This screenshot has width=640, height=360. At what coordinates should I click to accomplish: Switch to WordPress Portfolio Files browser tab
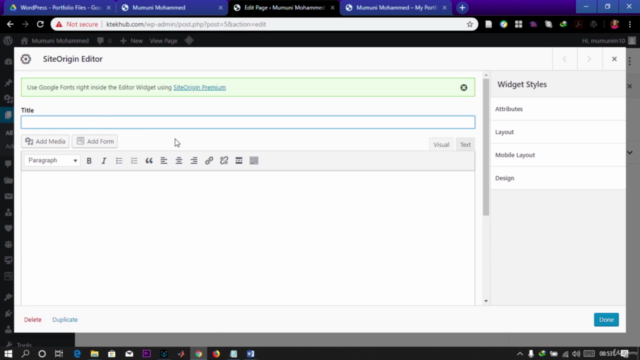tap(60, 8)
